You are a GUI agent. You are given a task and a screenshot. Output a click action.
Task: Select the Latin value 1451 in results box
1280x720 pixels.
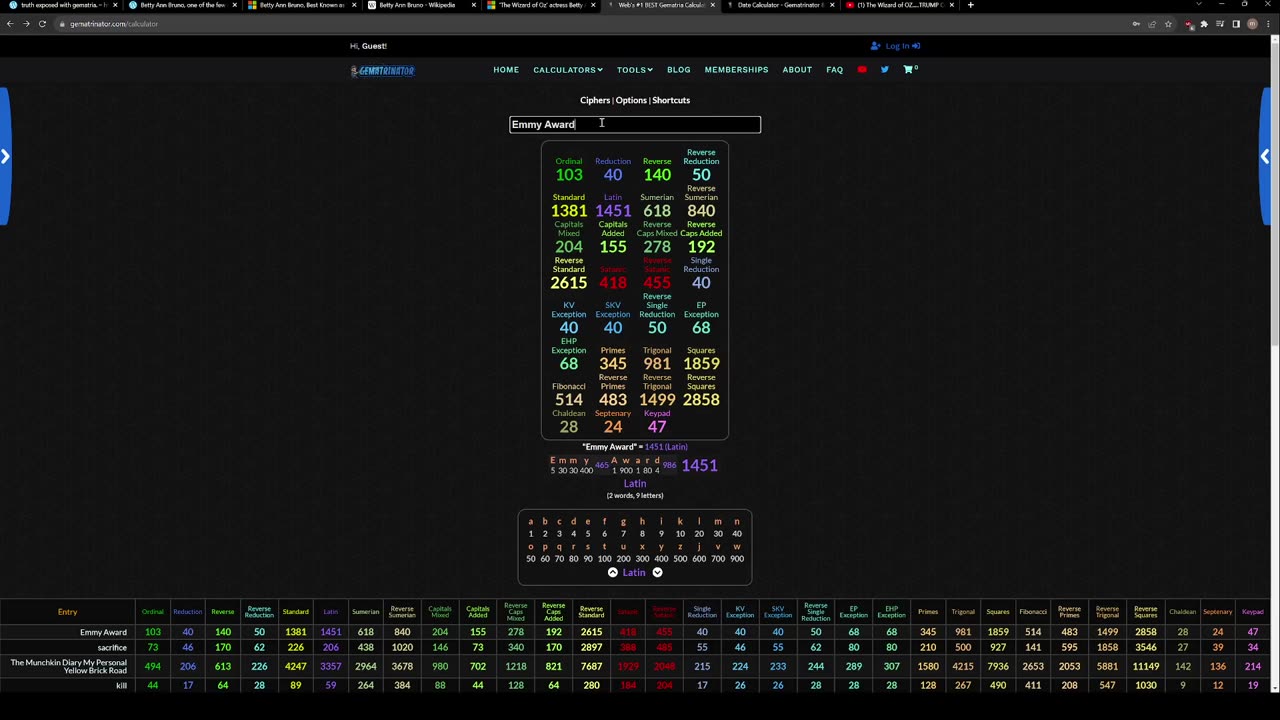[x=613, y=211]
